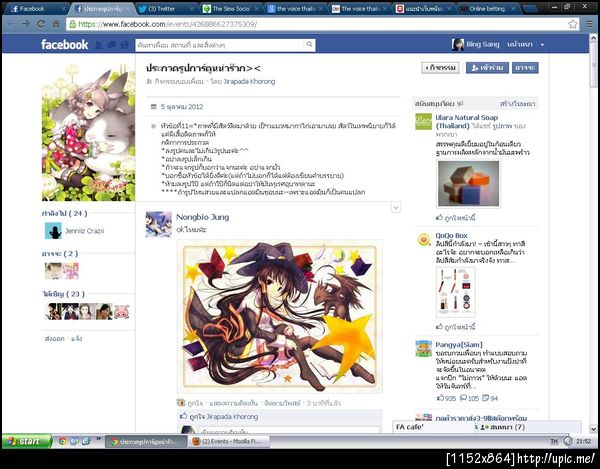Click pink pig avatar in invited list
600x469 pixels.
pyautogui.click(x=121, y=311)
